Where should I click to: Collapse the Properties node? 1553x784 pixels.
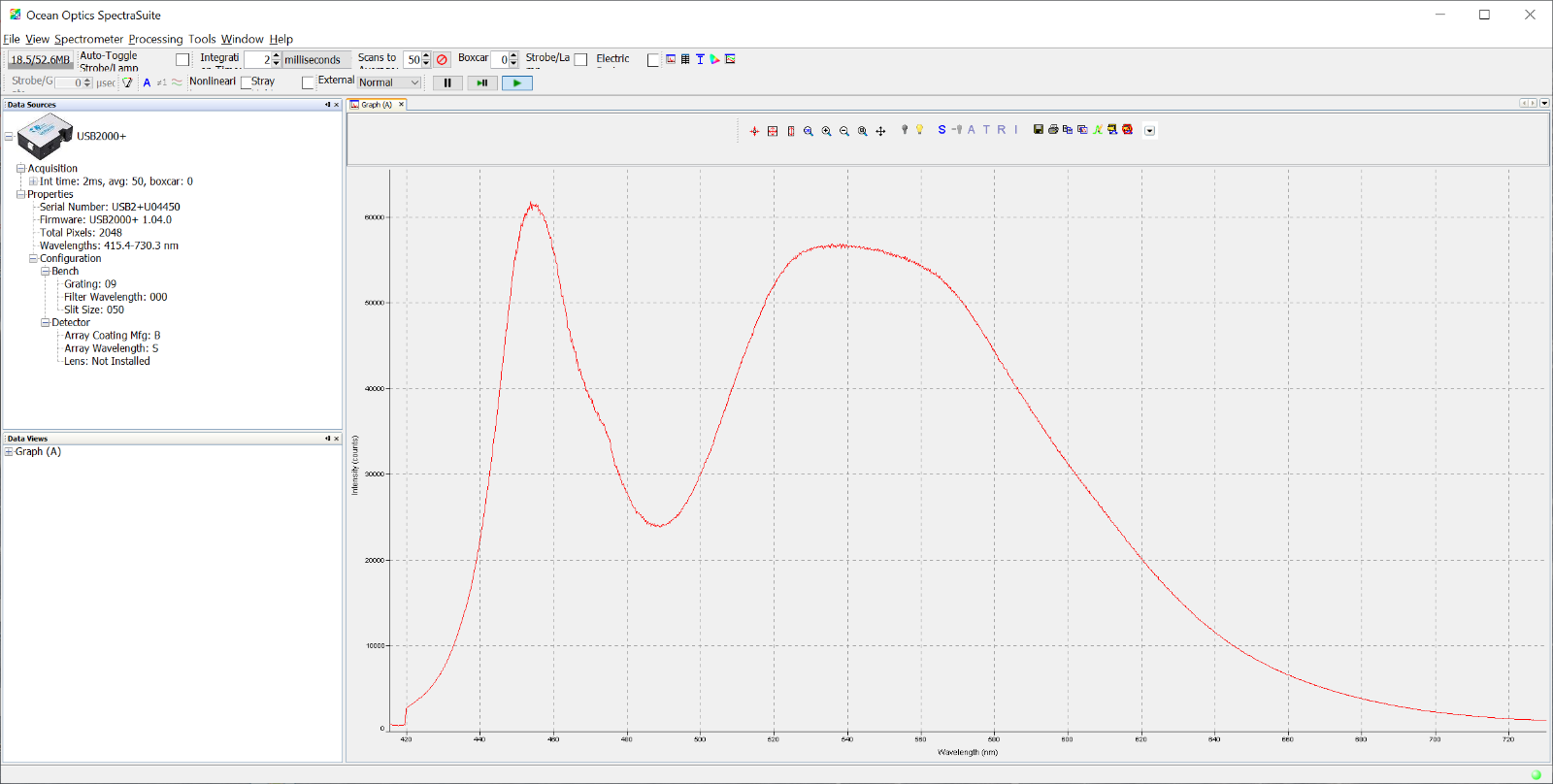pos(20,194)
